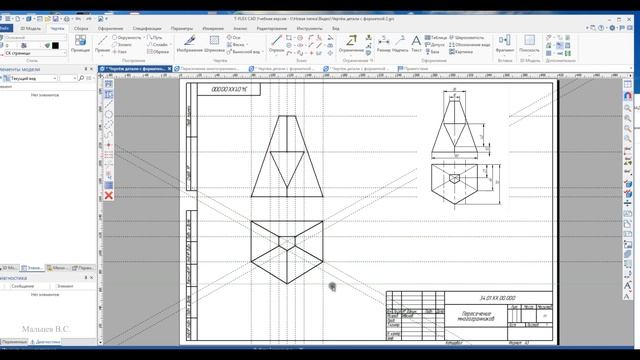Open the Измерение ribbon tab

pos(213,28)
